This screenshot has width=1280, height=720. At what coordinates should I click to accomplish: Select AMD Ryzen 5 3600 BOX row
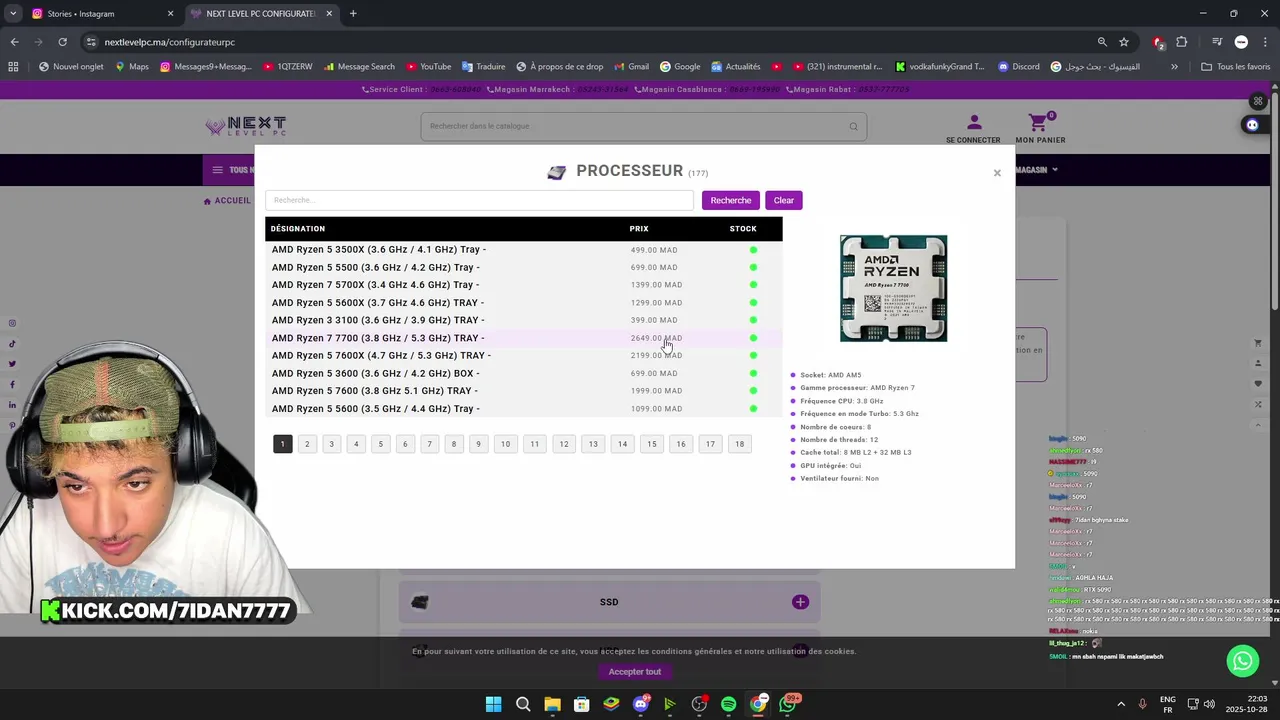point(523,373)
